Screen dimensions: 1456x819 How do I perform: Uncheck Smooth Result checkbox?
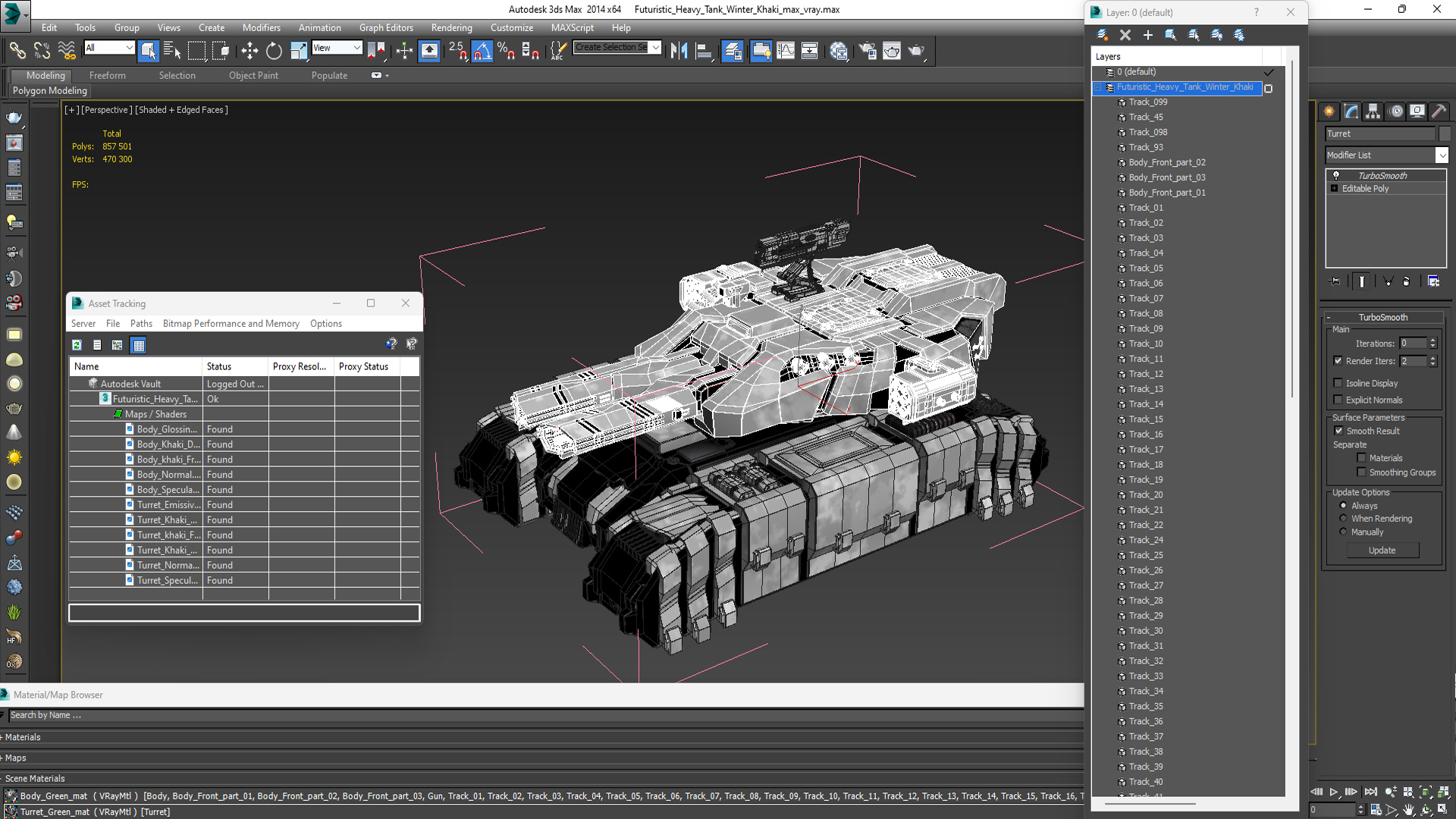coord(1338,431)
